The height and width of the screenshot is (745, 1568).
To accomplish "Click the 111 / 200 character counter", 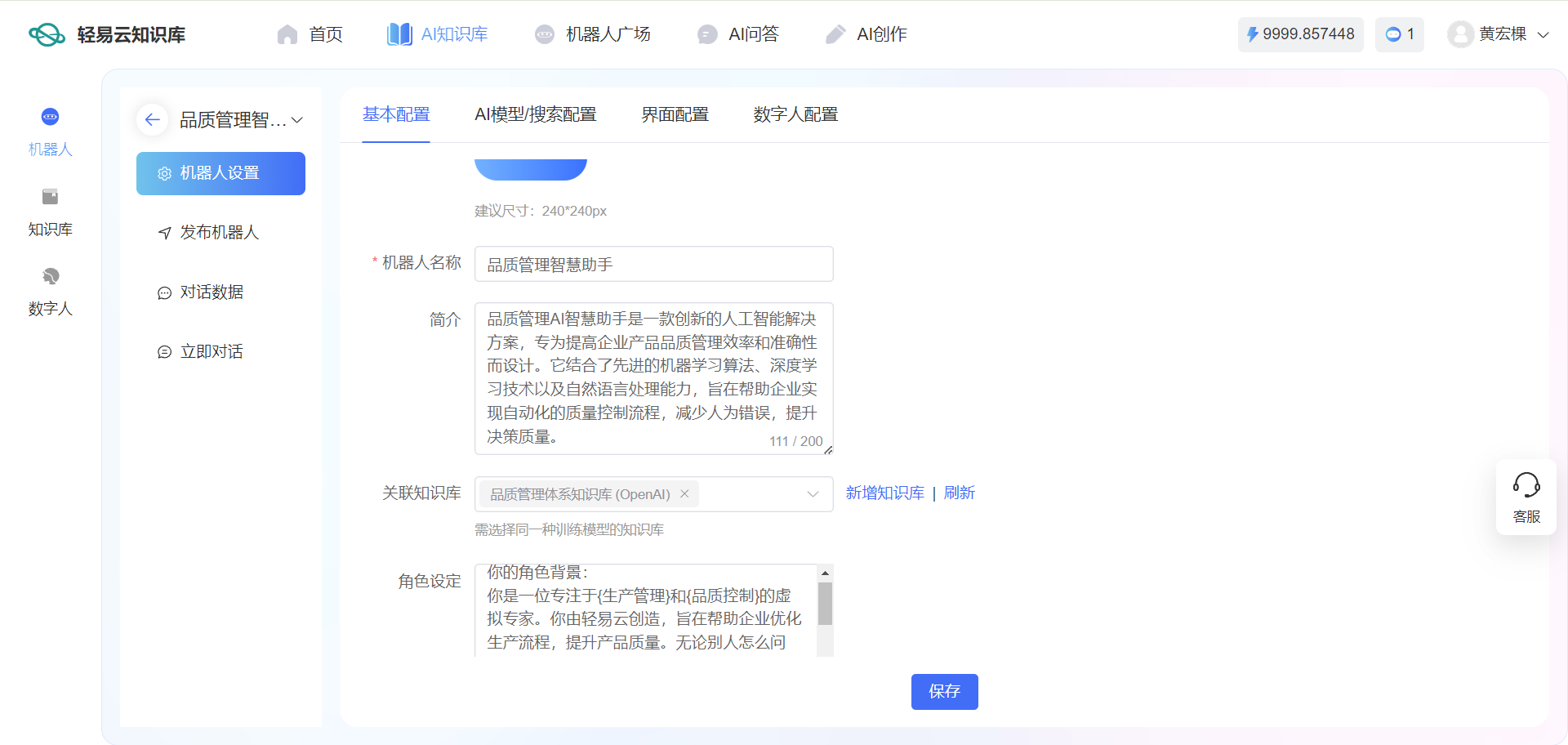I will (x=795, y=441).
